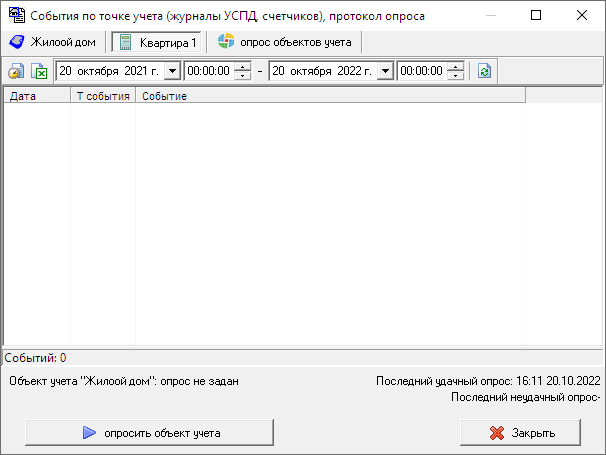Export events to Excel icon

pos(39,71)
